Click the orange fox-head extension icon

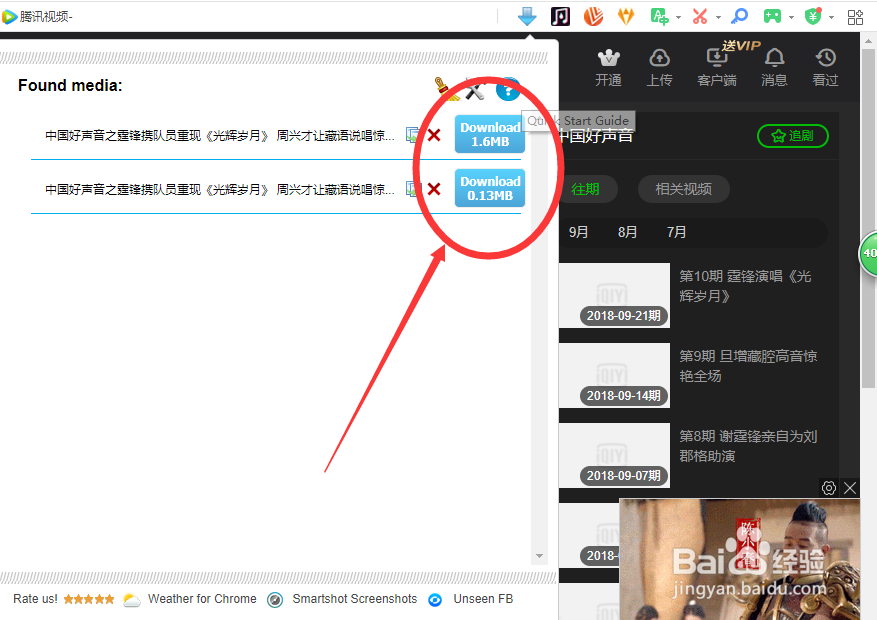pyautogui.click(x=626, y=17)
